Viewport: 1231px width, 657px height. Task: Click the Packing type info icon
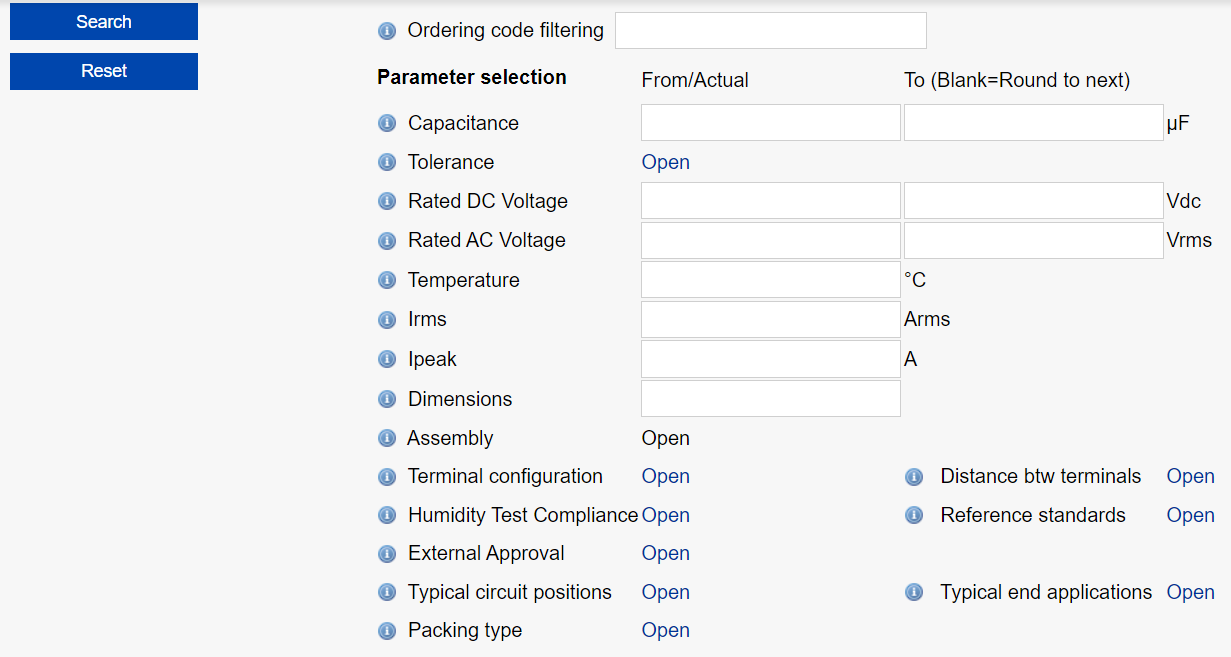(387, 631)
